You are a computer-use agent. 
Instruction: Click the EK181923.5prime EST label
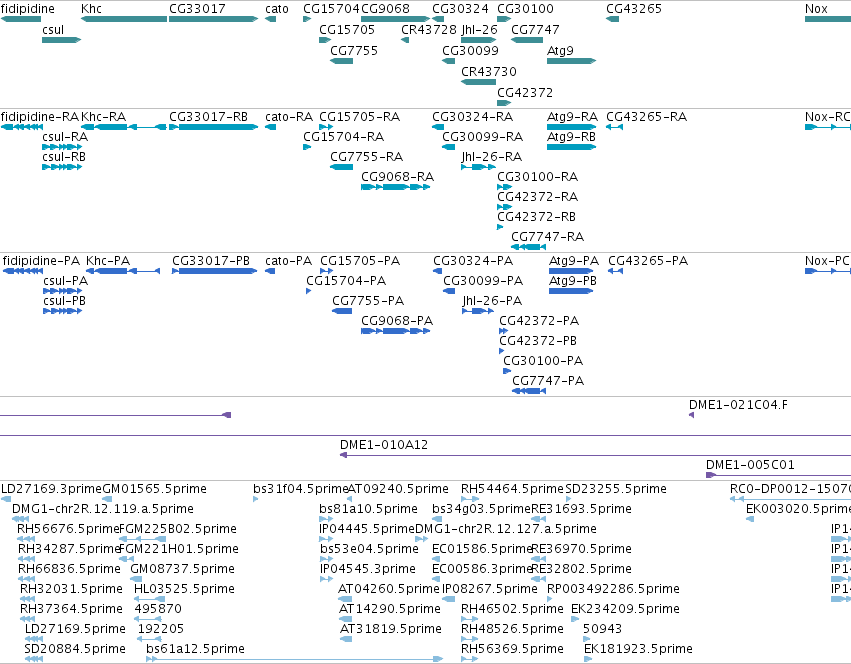pyautogui.click(x=638, y=649)
